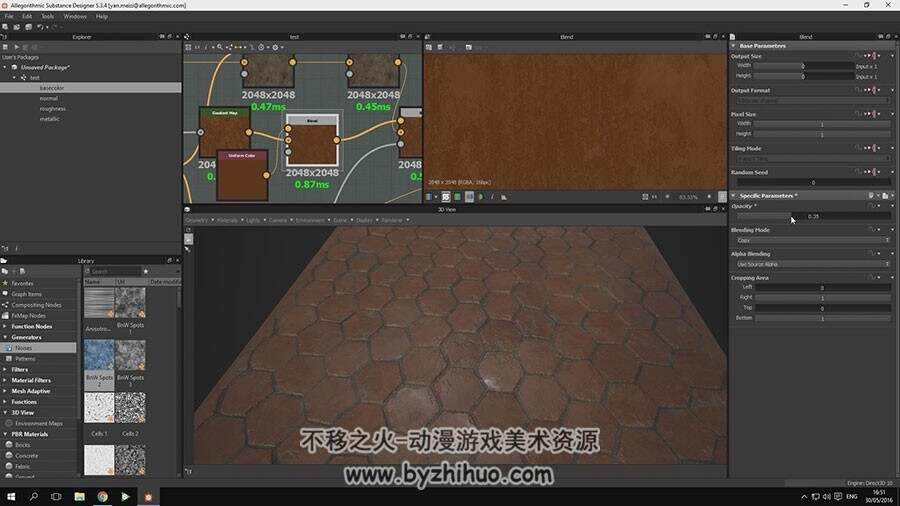
Task: Expand the Filters library category
Action: point(5,369)
